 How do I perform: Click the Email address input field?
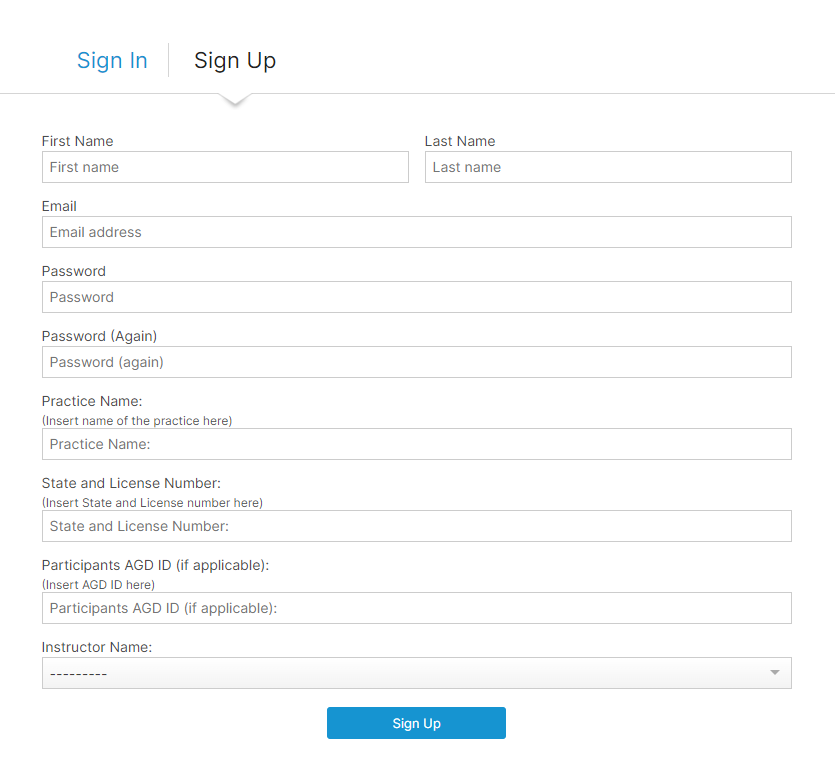(416, 232)
